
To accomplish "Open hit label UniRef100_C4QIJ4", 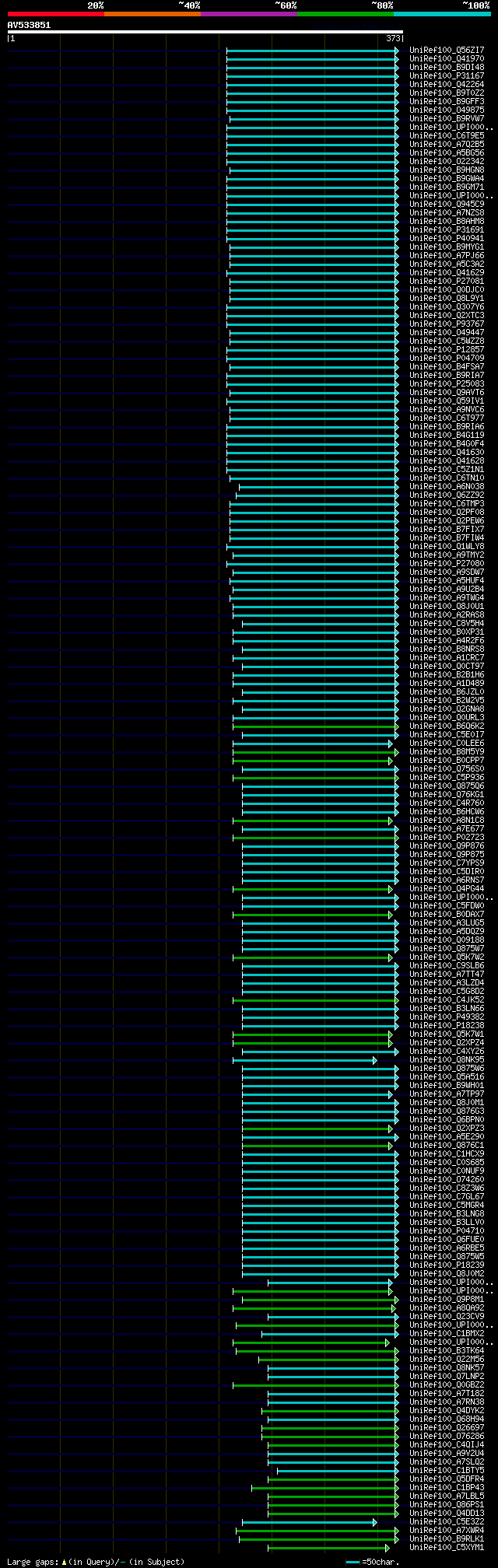I will tap(447, 1444).
